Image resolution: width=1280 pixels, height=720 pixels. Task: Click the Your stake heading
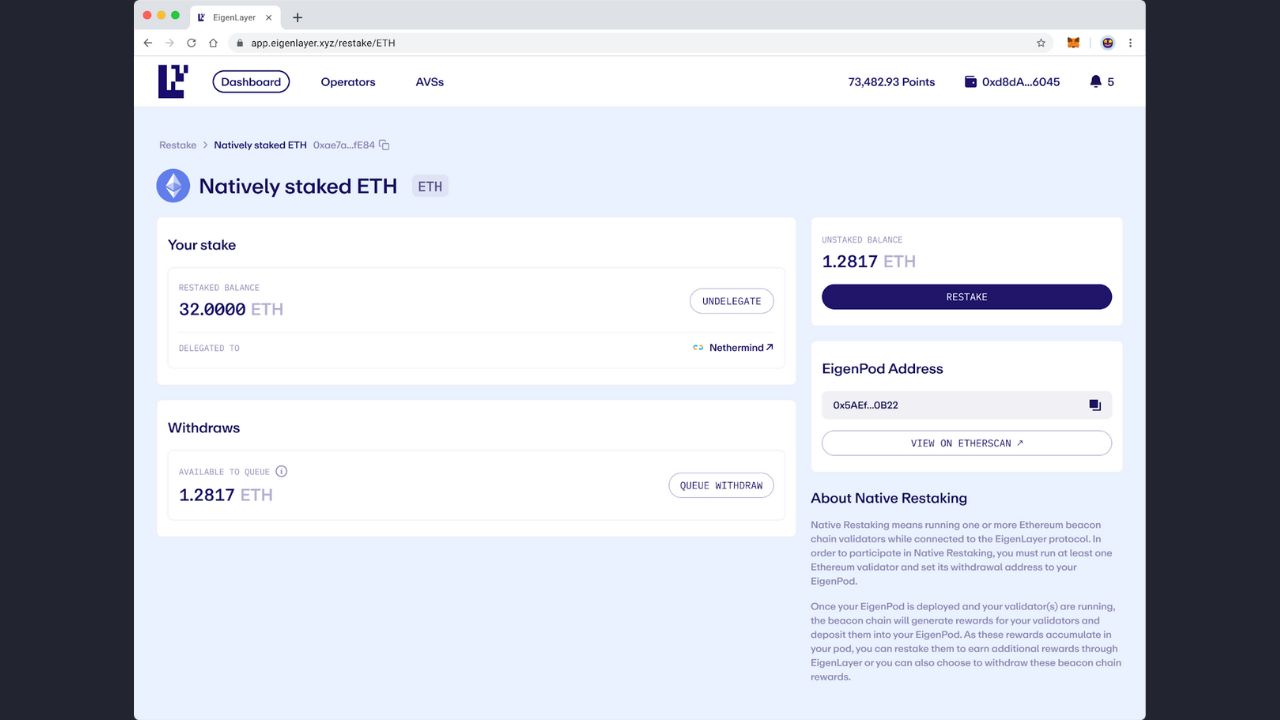tap(202, 245)
